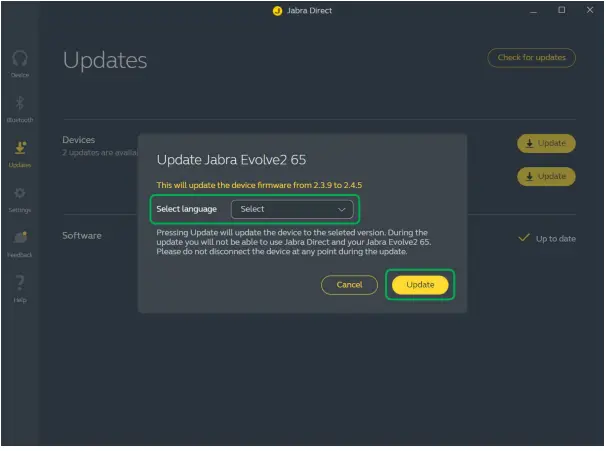Click the Jabra Direct logo in title bar
Screen dimensions: 606x451
(277, 11)
